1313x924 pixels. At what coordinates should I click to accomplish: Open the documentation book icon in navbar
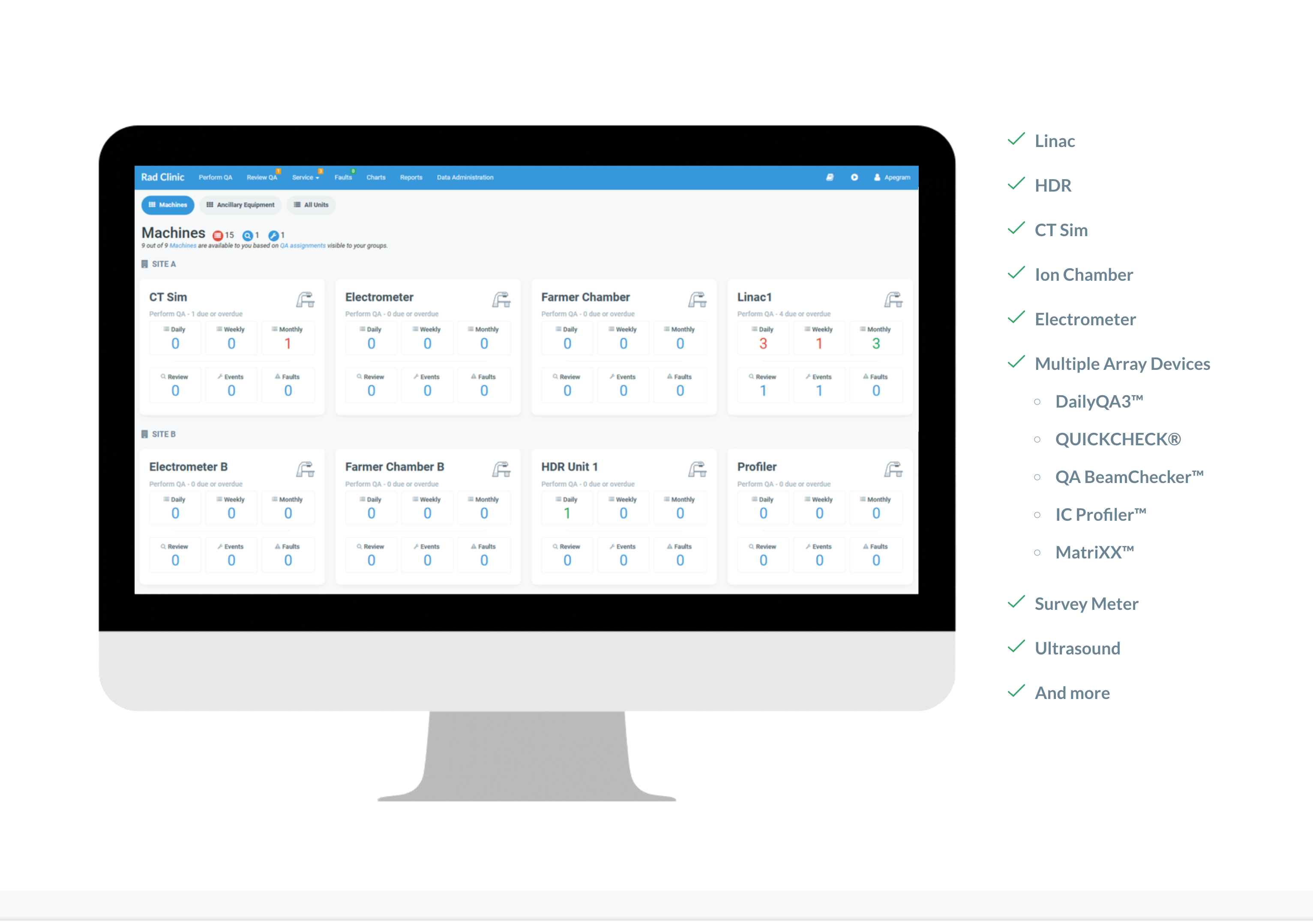pyautogui.click(x=830, y=177)
